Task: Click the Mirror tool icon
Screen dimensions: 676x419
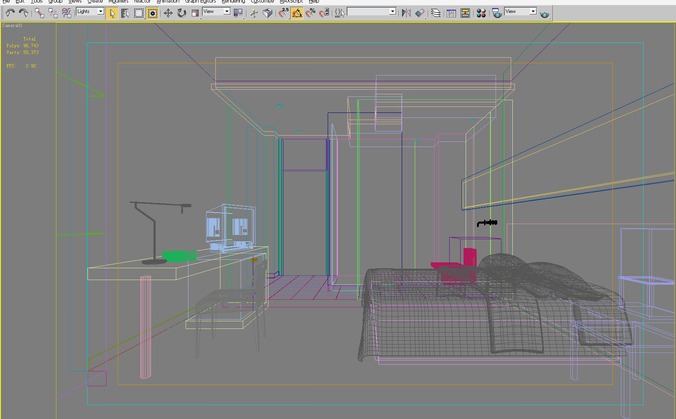Action: click(x=406, y=13)
